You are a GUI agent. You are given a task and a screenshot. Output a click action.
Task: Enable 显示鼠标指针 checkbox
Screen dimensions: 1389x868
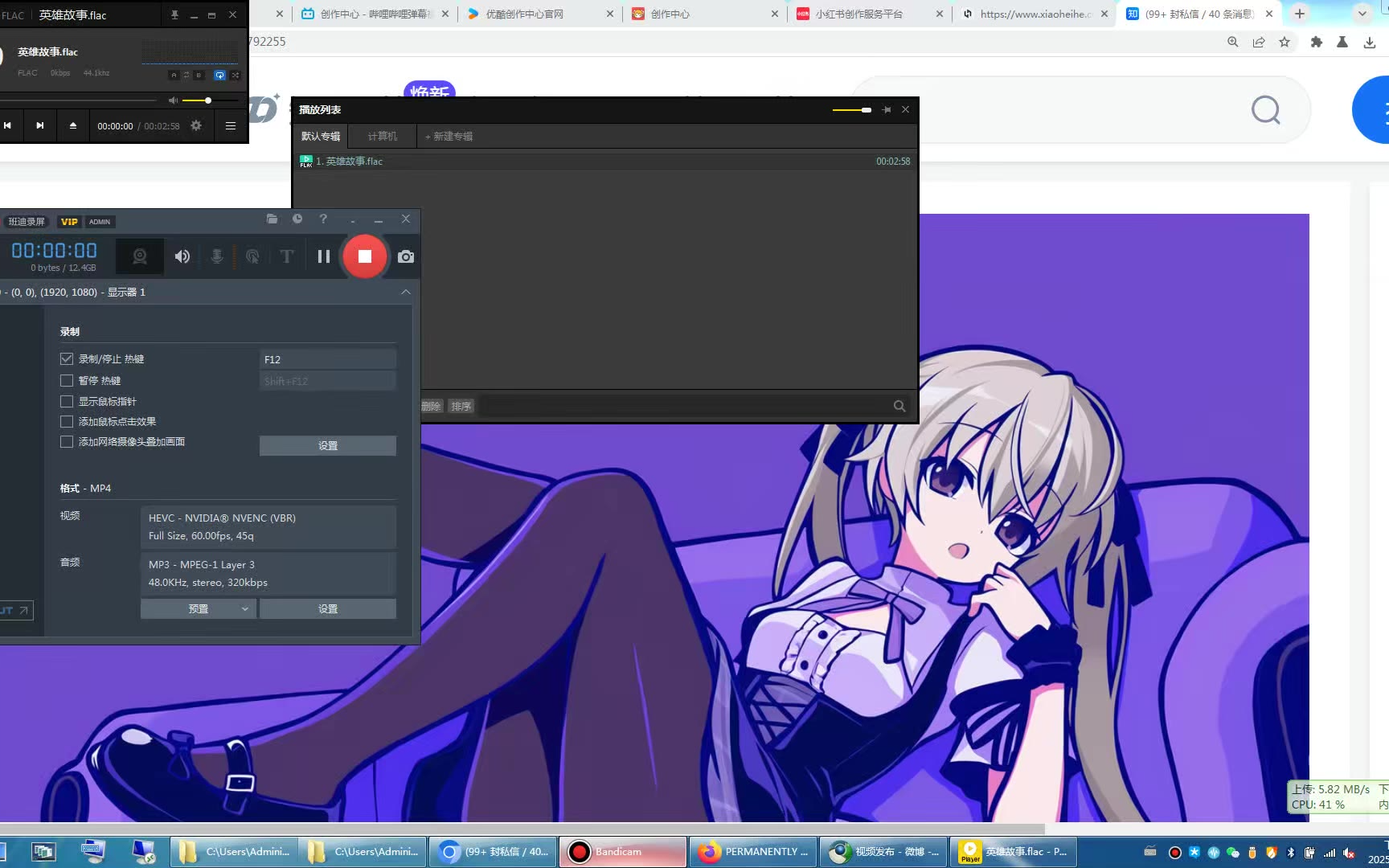click(67, 401)
